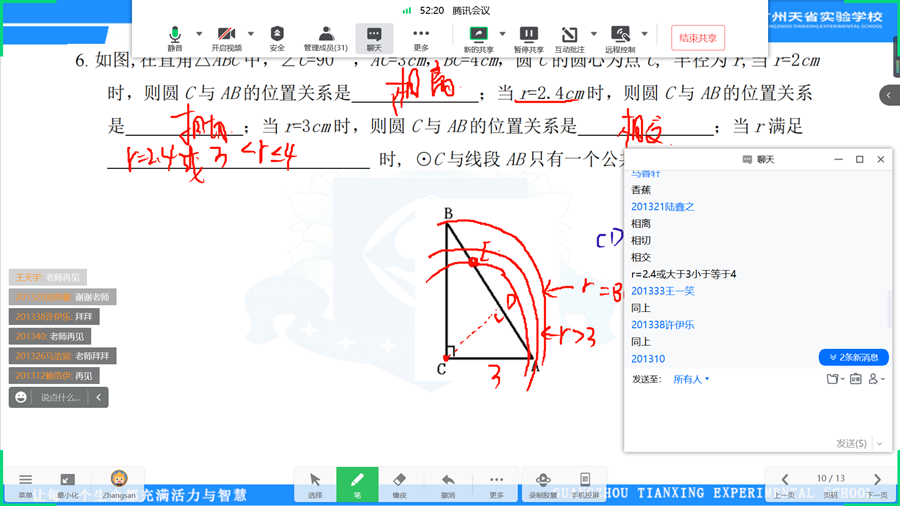This screenshot has width=900, height=506.
Task: Start a 新的共享 screen share
Action: (x=478, y=38)
